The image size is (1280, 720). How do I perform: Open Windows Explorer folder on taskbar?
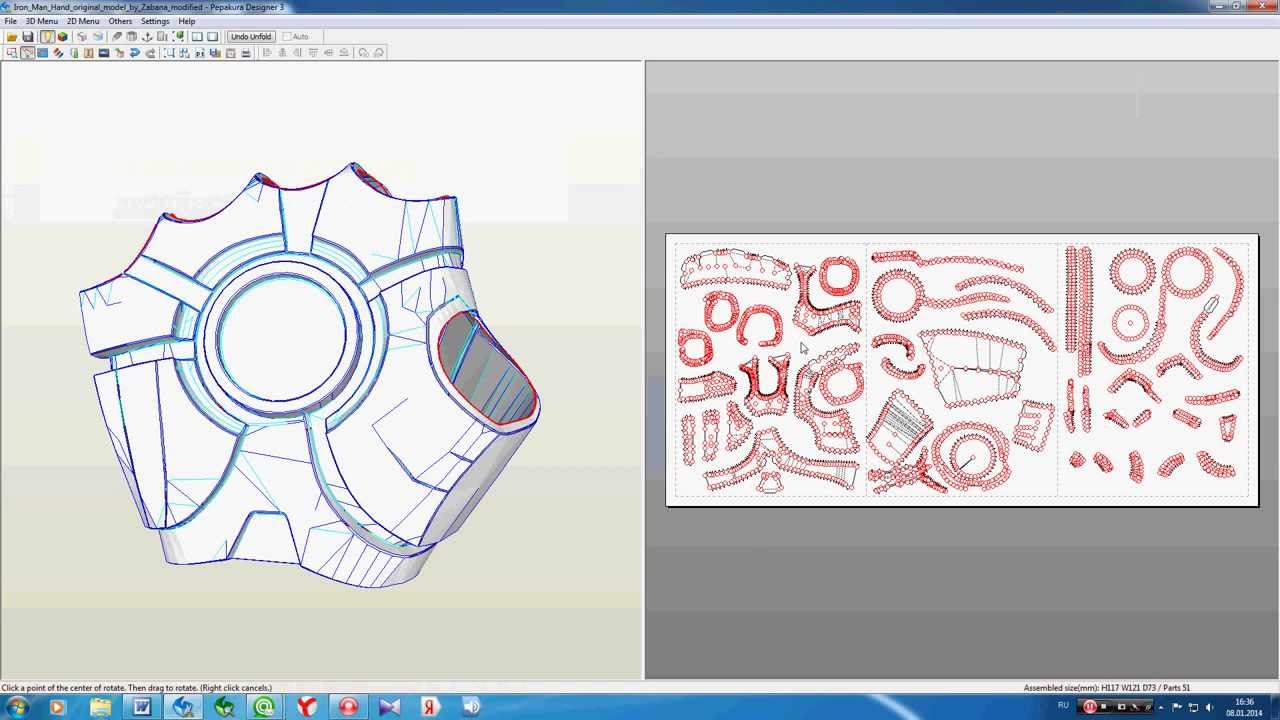point(100,707)
